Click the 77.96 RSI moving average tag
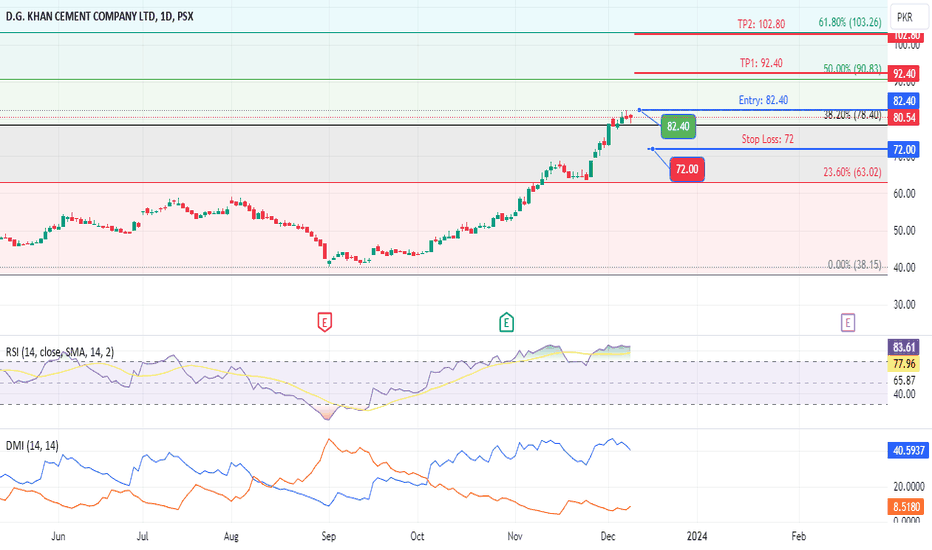Screen dimensions: 932x550 (x=904, y=363)
